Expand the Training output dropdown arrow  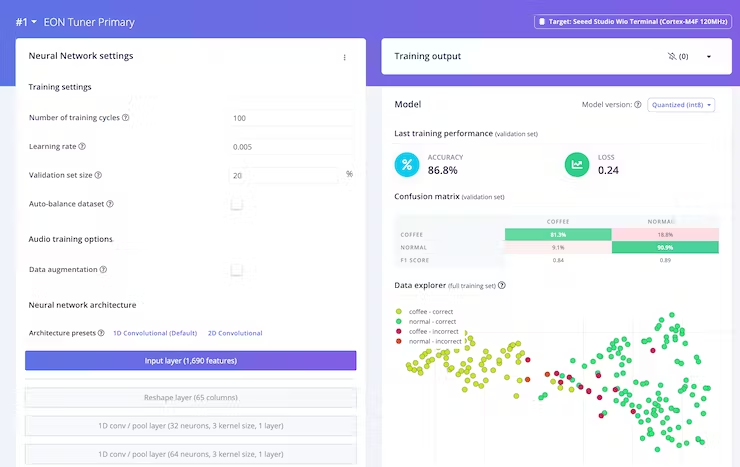pyautogui.click(x=709, y=57)
